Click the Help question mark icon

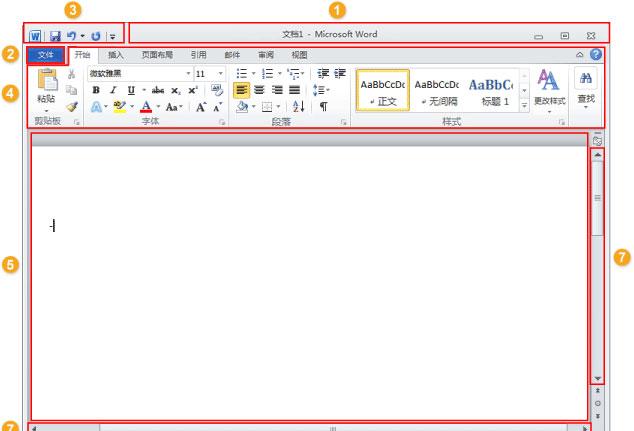[596, 55]
